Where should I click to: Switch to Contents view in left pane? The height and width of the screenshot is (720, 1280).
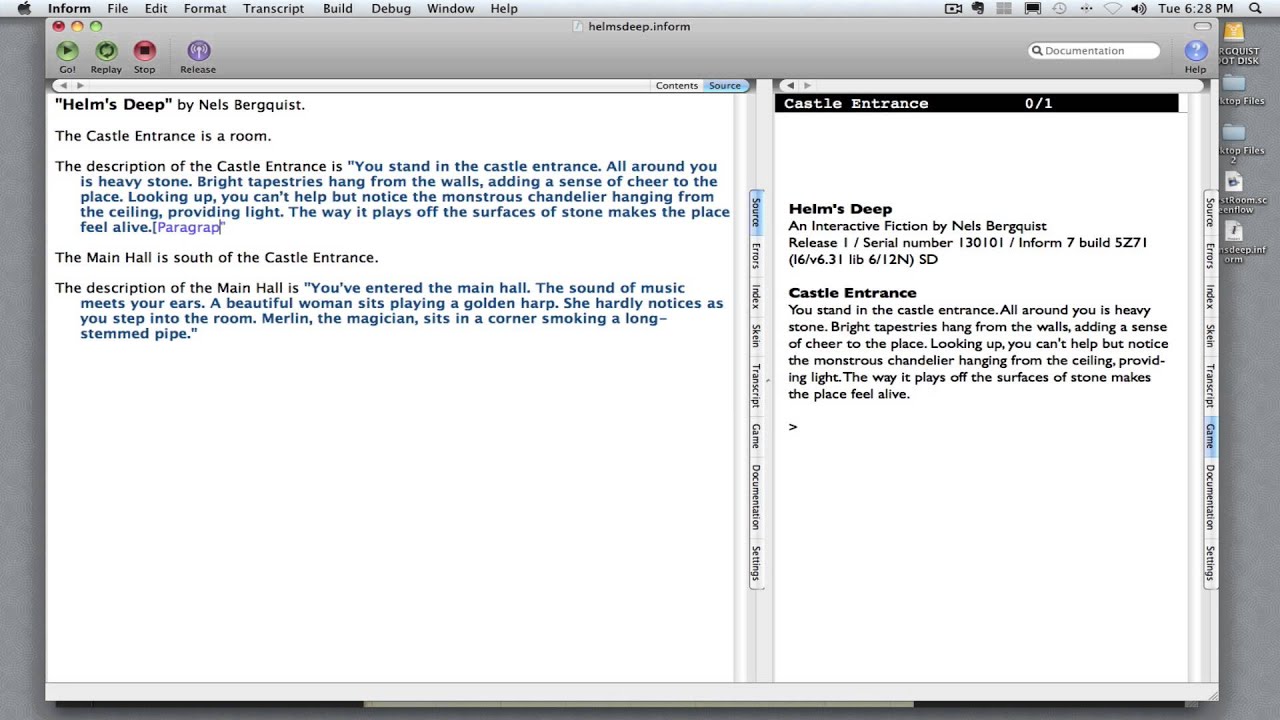coord(677,86)
